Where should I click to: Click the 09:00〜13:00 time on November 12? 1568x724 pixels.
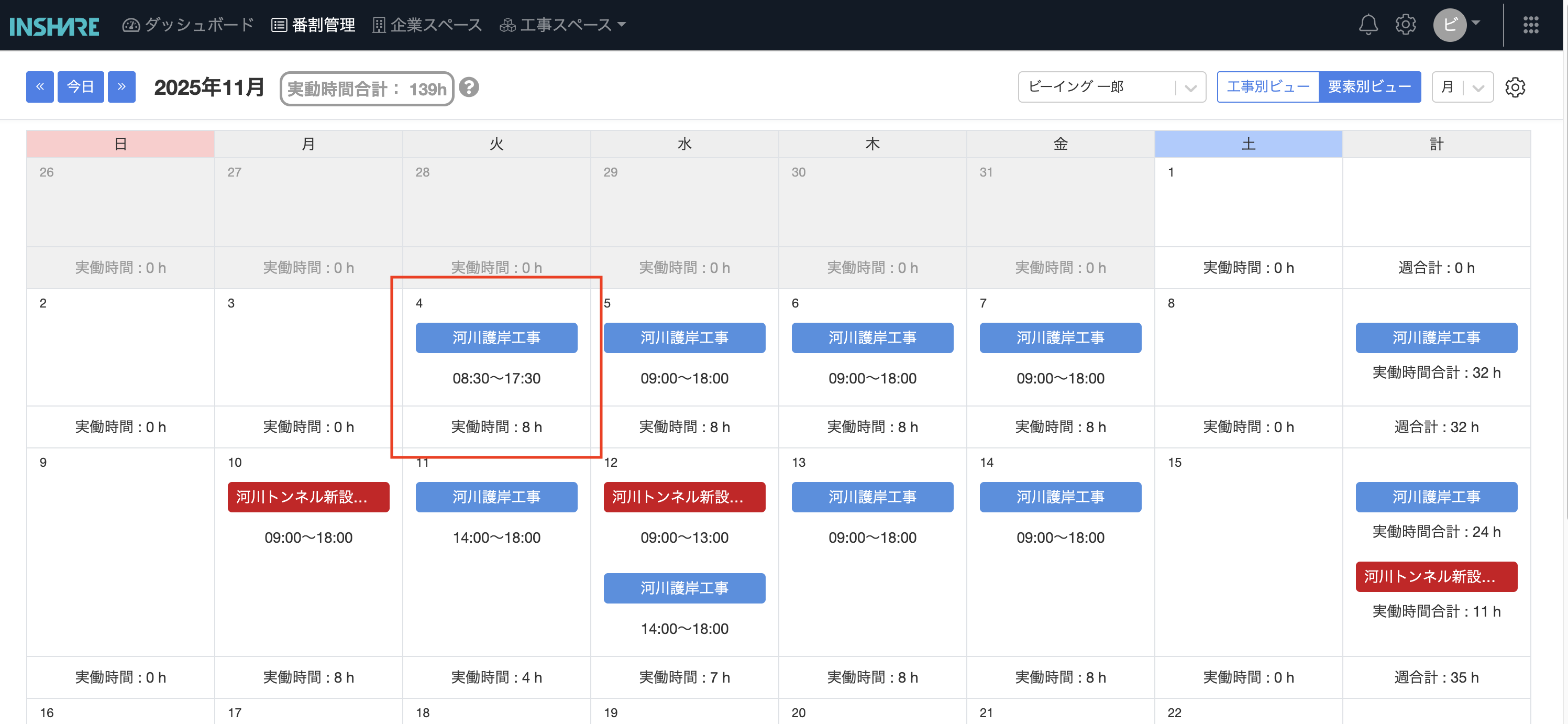(x=685, y=538)
